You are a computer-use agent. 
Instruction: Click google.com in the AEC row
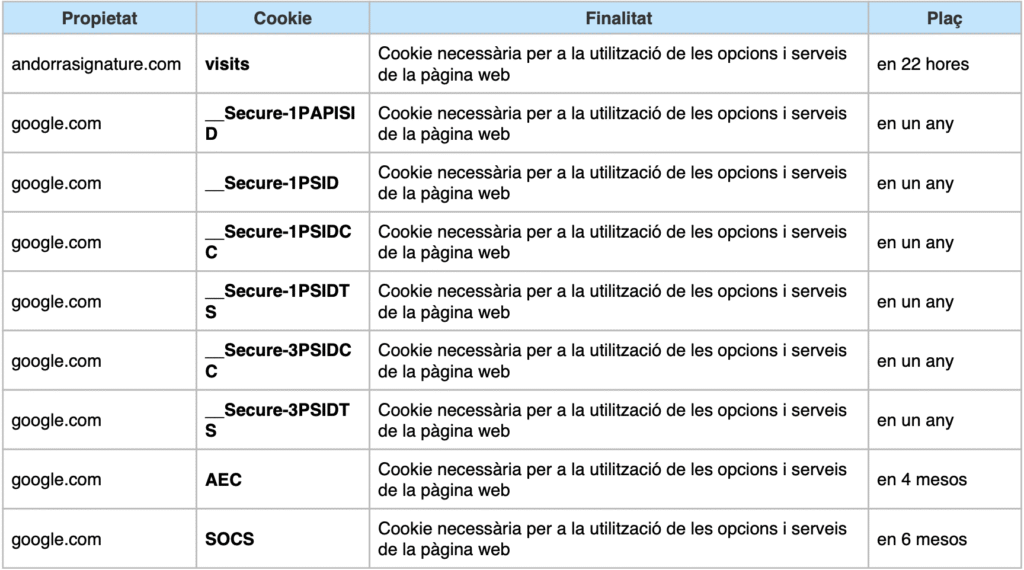[56, 480]
